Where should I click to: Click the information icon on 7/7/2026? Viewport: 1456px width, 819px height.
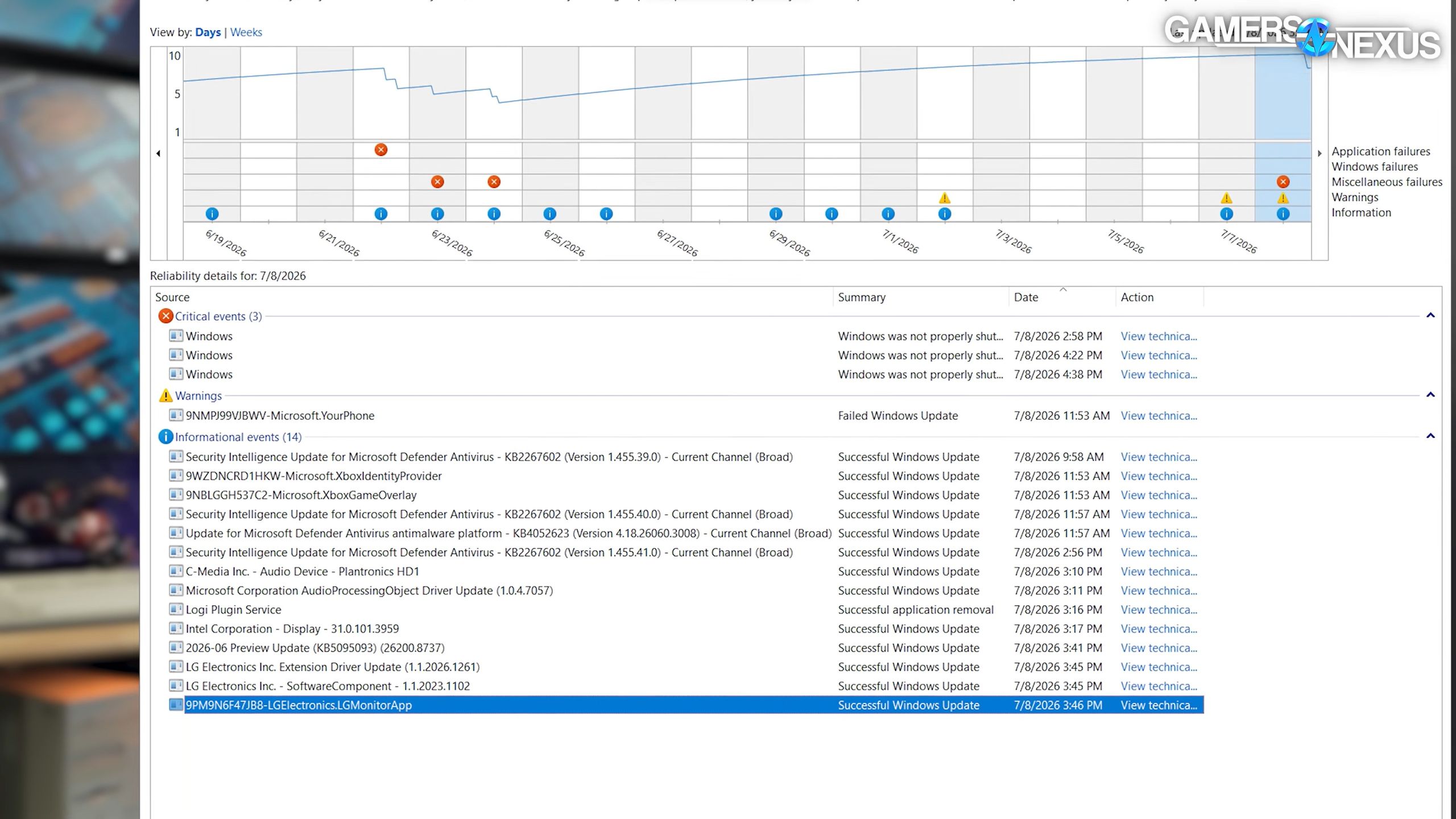click(1227, 214)
